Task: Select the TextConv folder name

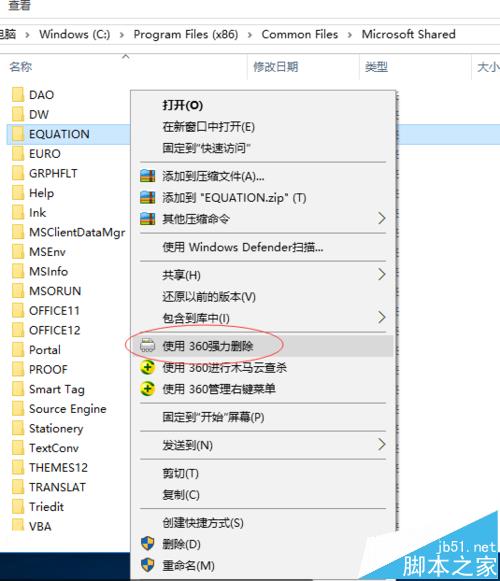Action: [x=54, y=448]
